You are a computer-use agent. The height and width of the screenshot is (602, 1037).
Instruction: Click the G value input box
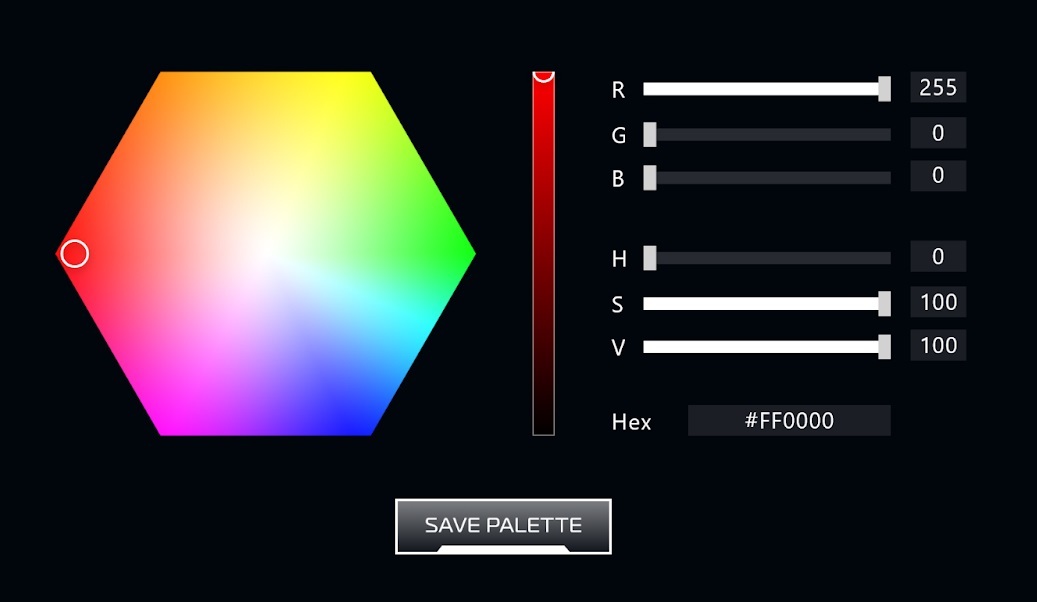(937, 133)
